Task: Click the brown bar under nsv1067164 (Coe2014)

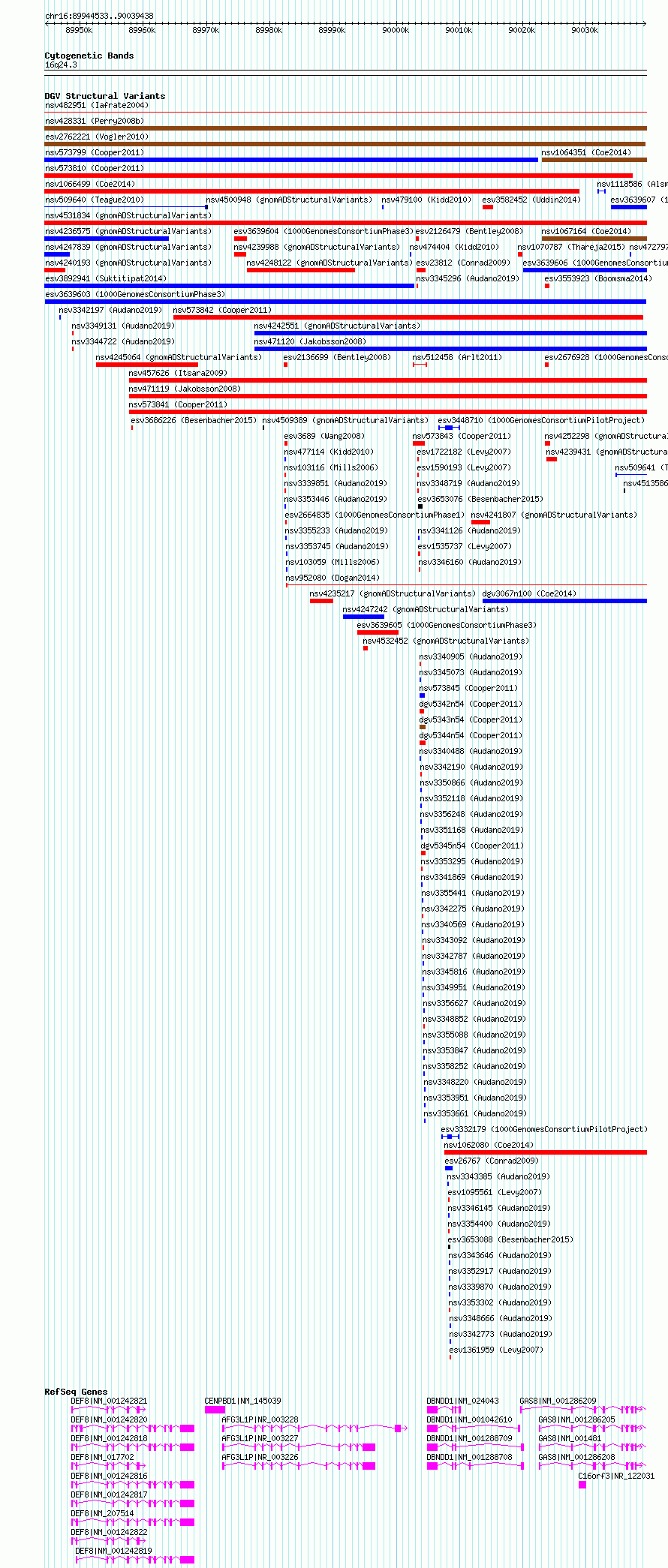Action: pyautogui.click(x=594, y=239)
